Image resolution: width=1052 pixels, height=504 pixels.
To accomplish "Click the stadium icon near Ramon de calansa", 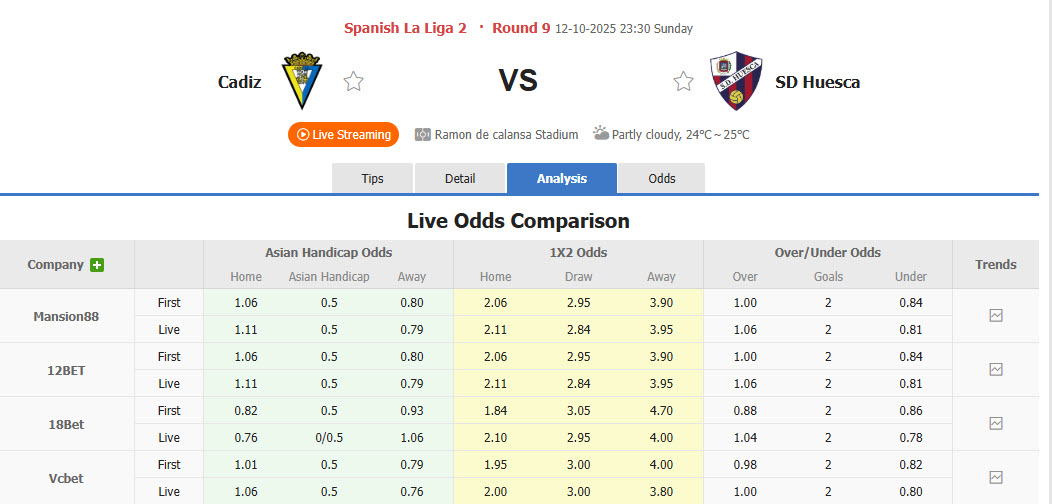I will (422, 134).
